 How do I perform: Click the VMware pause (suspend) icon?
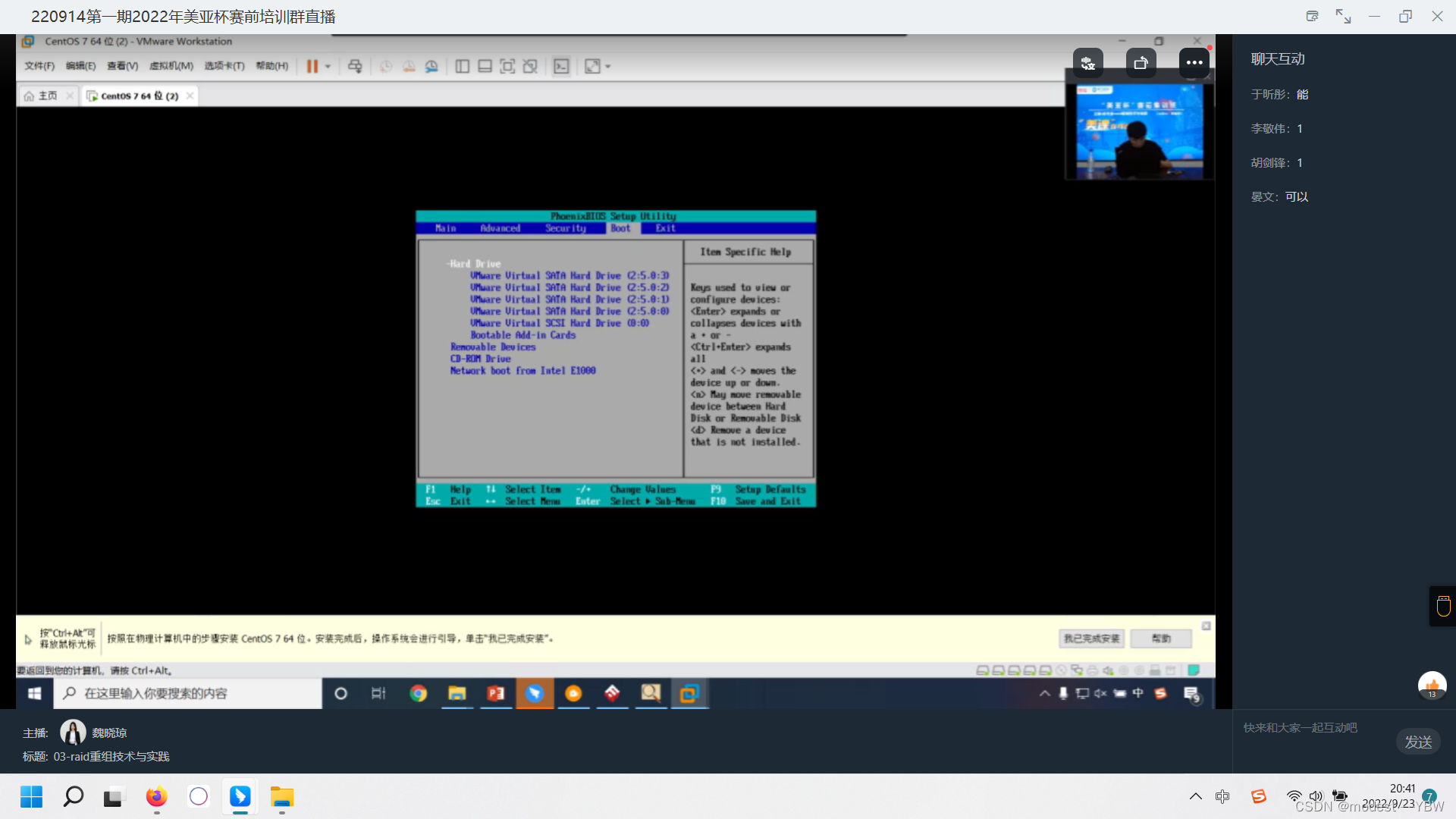tap(312, 67)
